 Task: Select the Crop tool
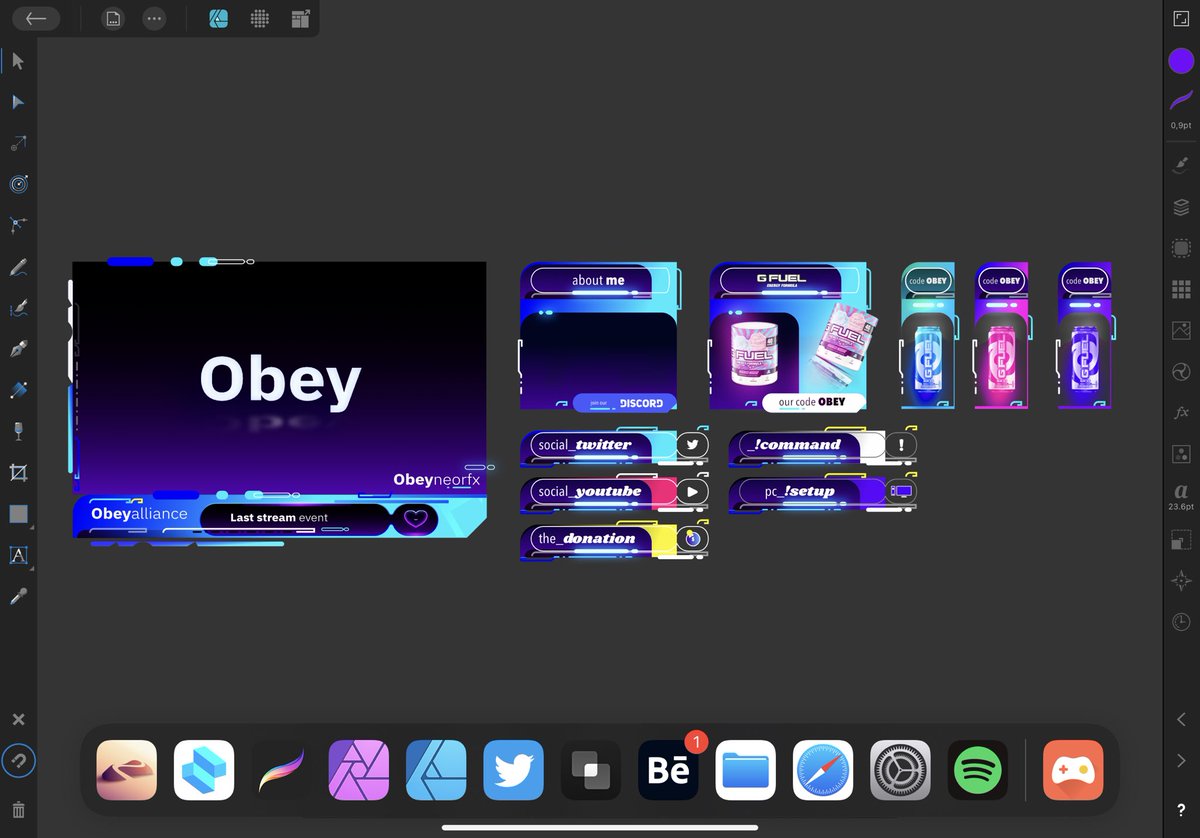[18, 472]
